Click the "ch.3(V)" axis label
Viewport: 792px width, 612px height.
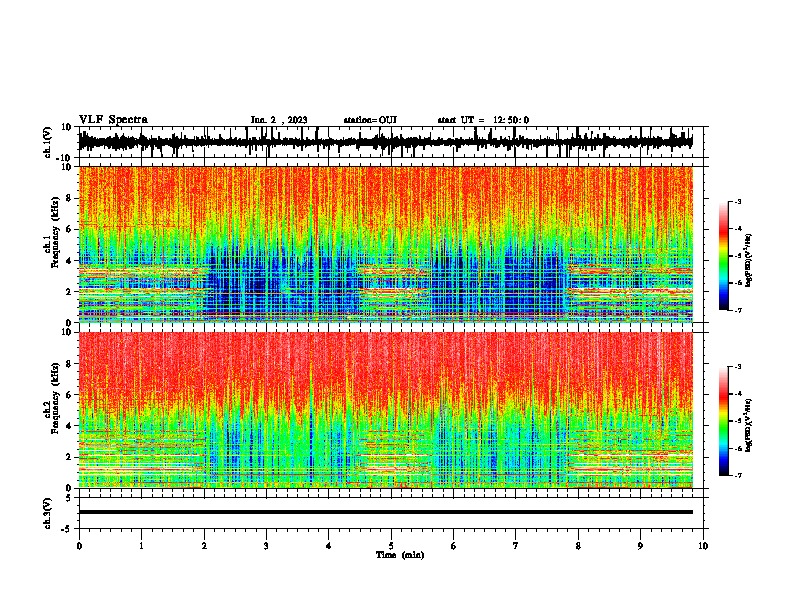tap(48, 513)
